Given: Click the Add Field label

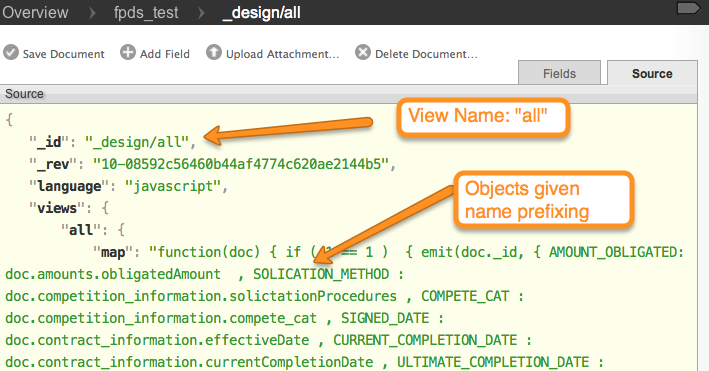Looking at the screenshot, I should (165, 54).
